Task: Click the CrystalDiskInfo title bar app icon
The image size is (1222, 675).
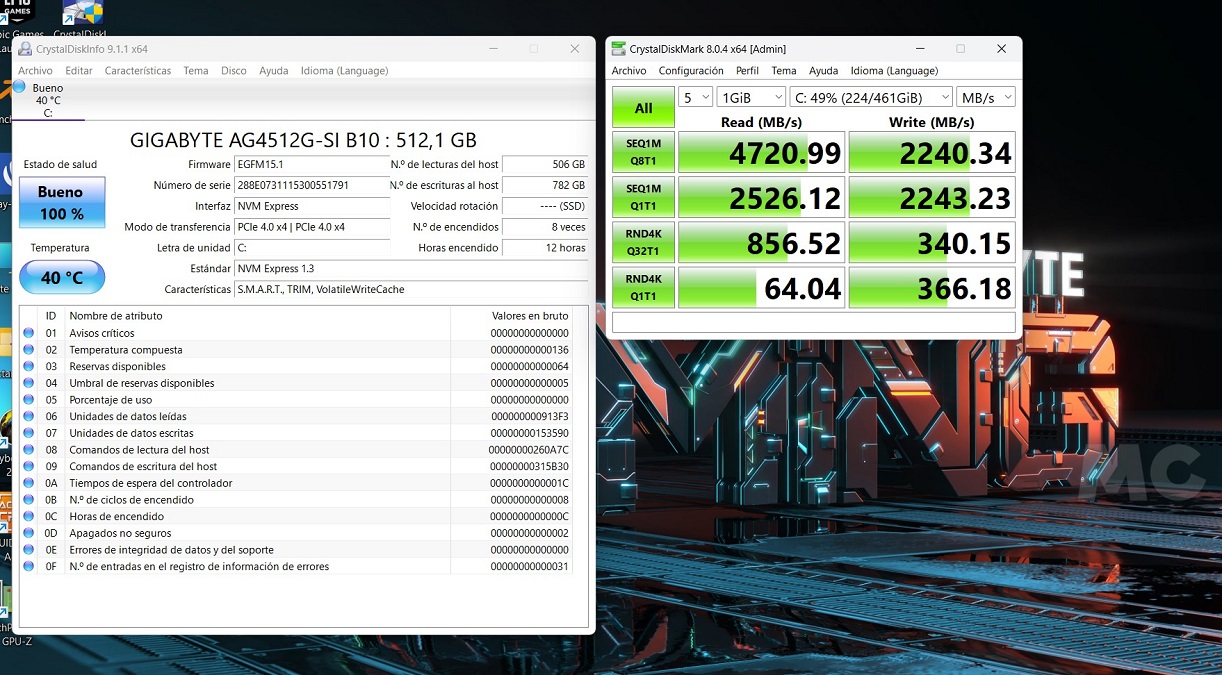Action: click(24, 49)
